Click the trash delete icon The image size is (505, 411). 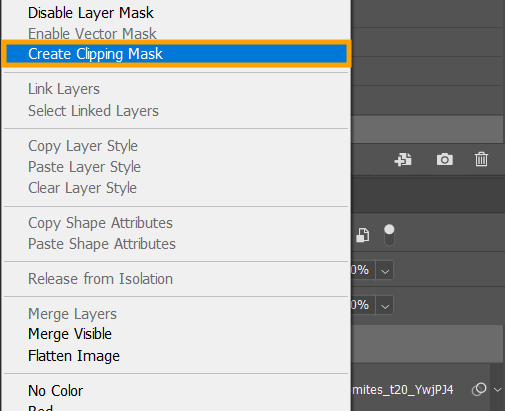[481, 159]
